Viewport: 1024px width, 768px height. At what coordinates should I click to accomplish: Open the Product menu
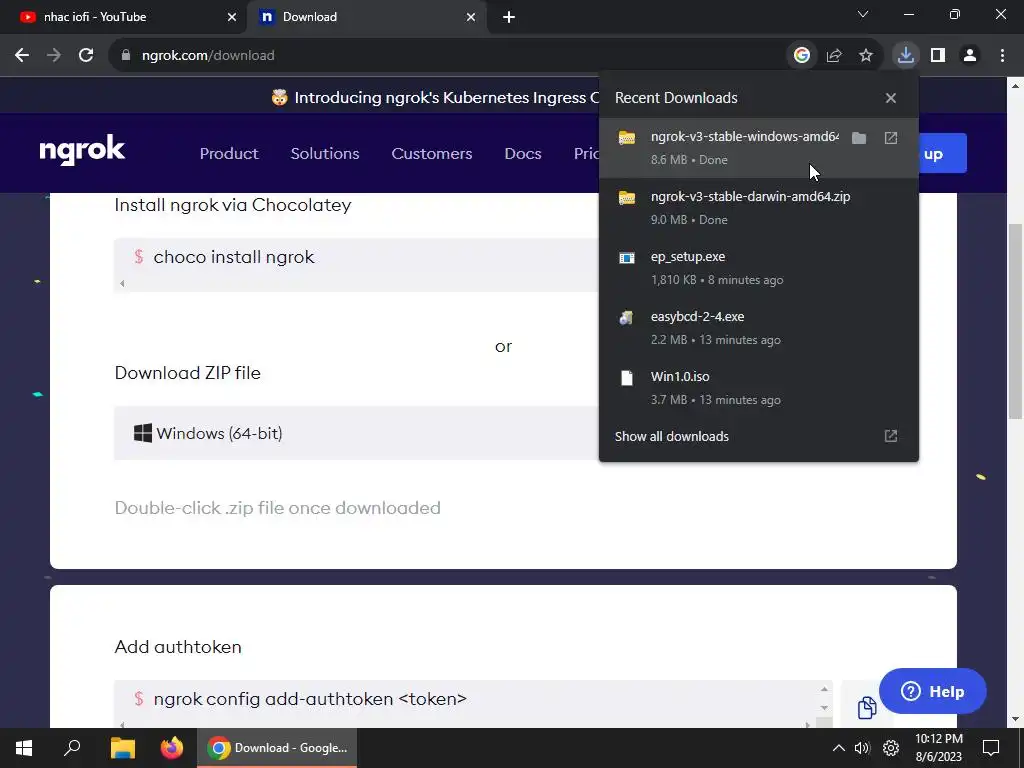229,153
